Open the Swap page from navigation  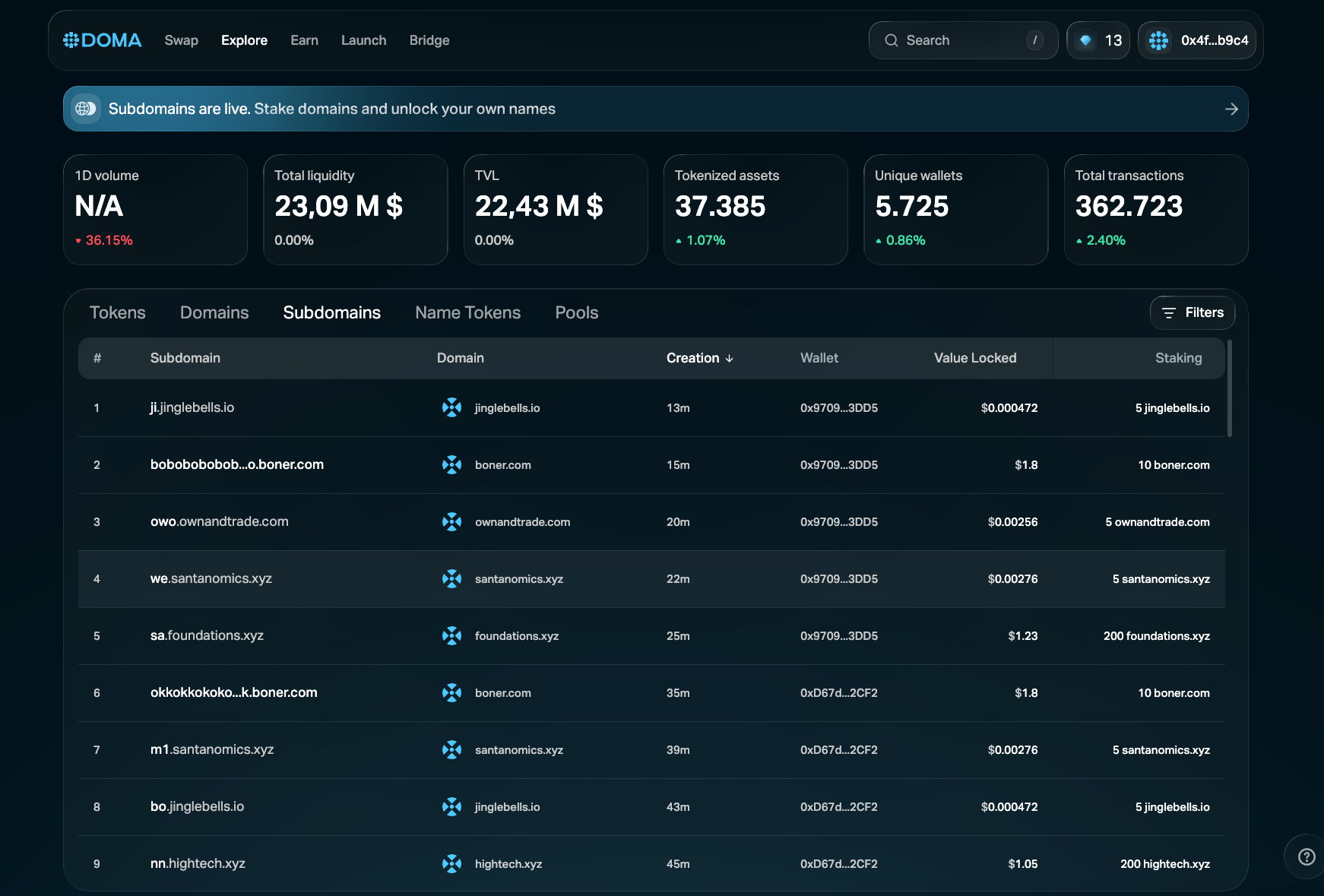click(x=181, y=40)
